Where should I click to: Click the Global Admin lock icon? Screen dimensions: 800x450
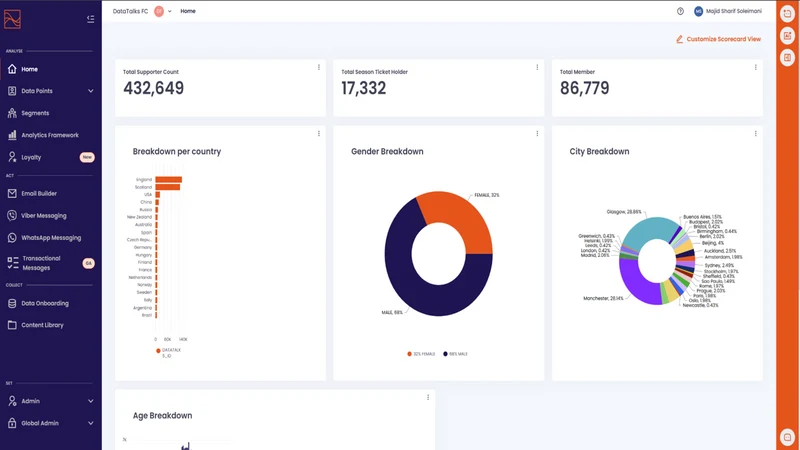[12, 423]
